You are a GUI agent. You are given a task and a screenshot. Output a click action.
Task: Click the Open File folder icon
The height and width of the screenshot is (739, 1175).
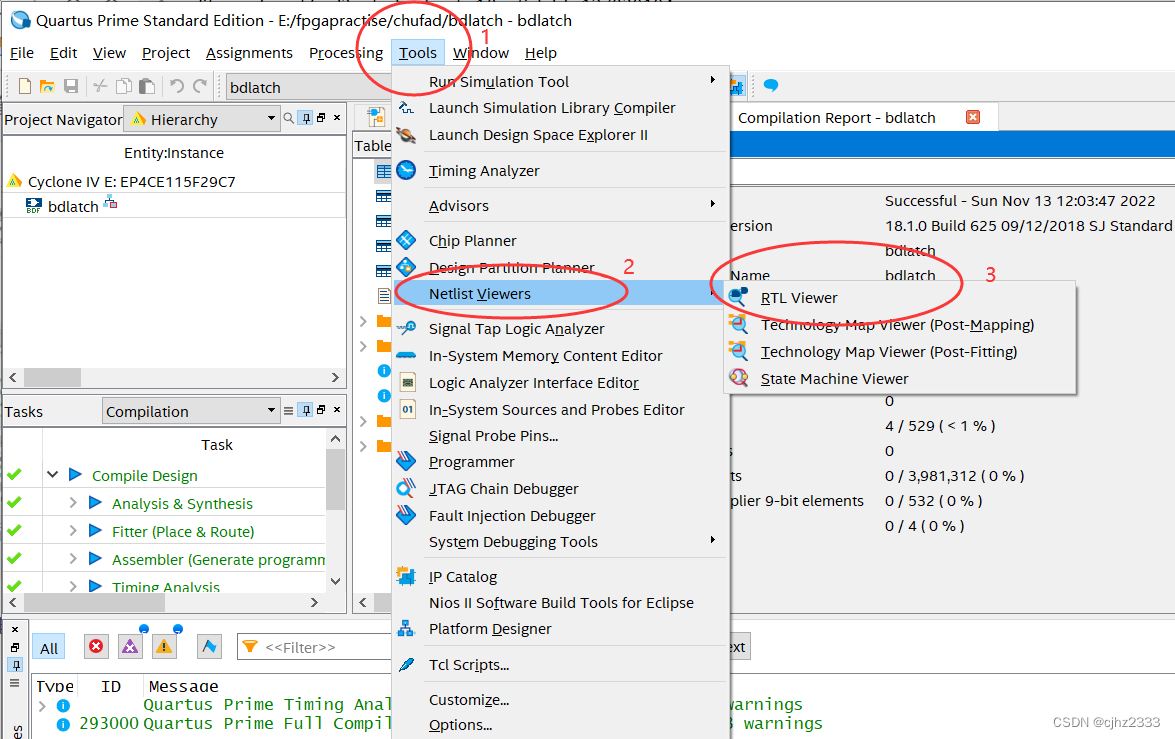click(47, 86)
